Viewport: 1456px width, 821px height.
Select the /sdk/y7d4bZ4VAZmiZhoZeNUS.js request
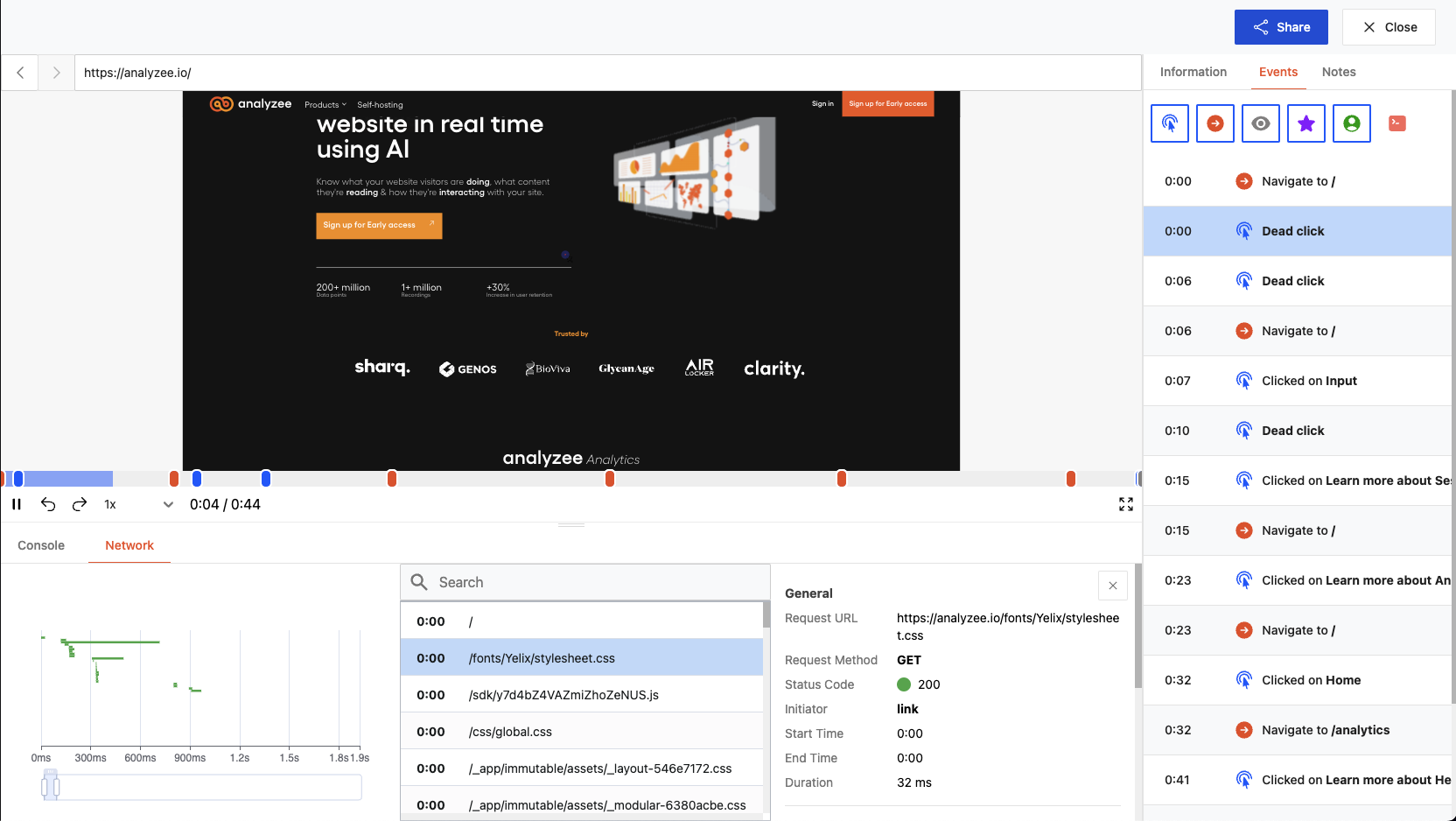pos(582,695)
